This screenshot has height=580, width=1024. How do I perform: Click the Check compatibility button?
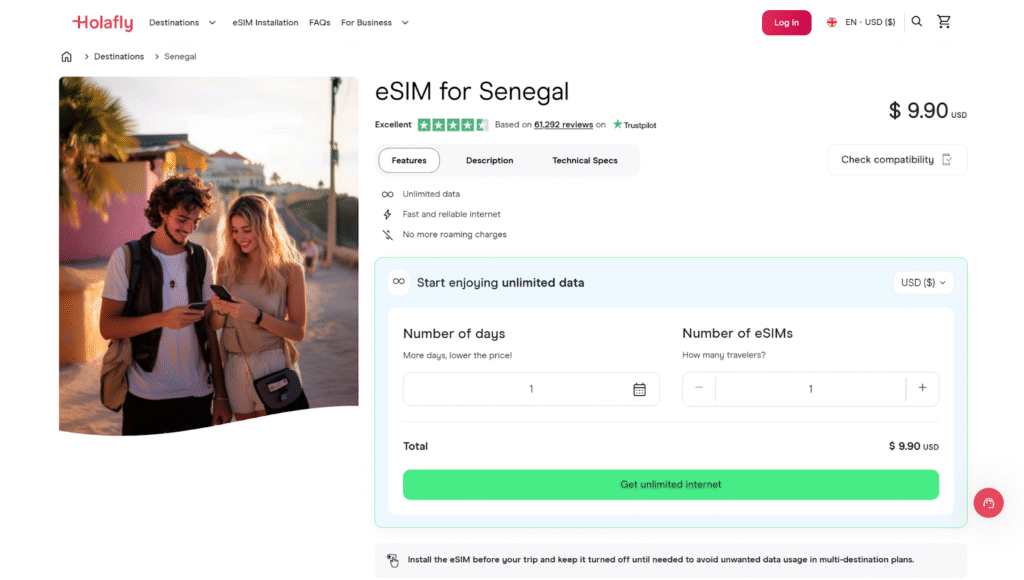[x=897, y=160]
